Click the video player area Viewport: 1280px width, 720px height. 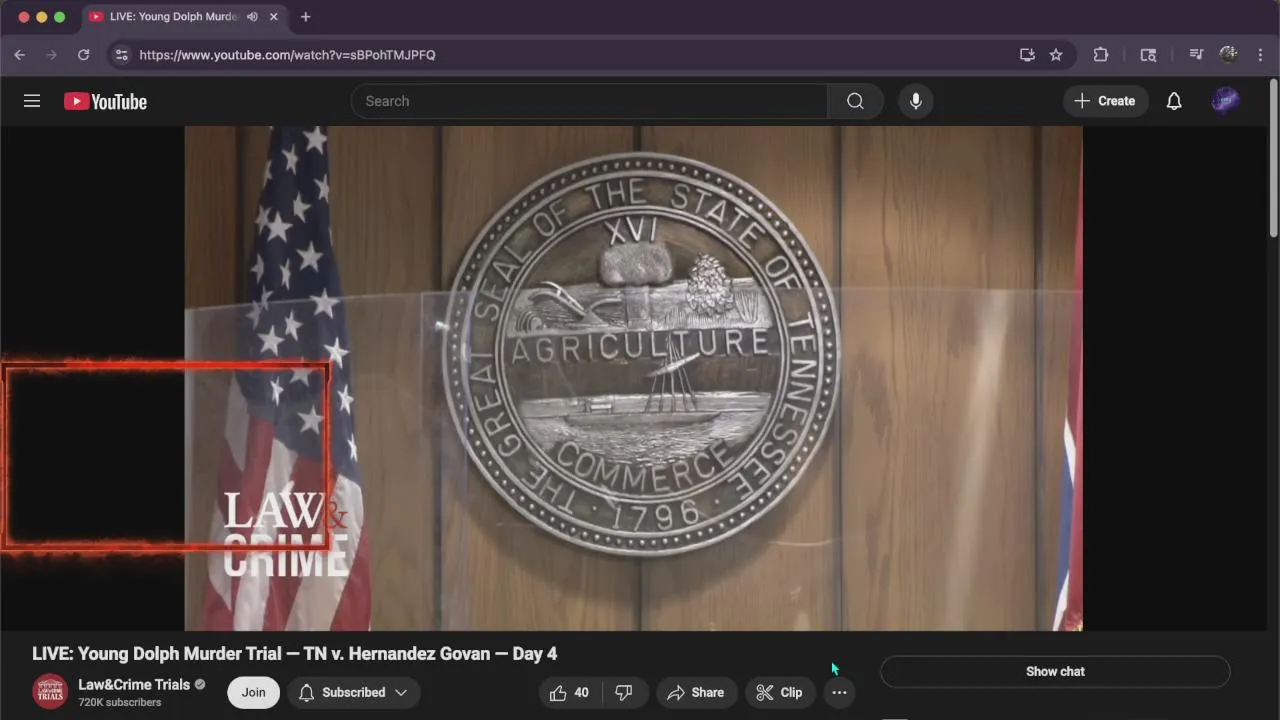click(x=633, y=378)
